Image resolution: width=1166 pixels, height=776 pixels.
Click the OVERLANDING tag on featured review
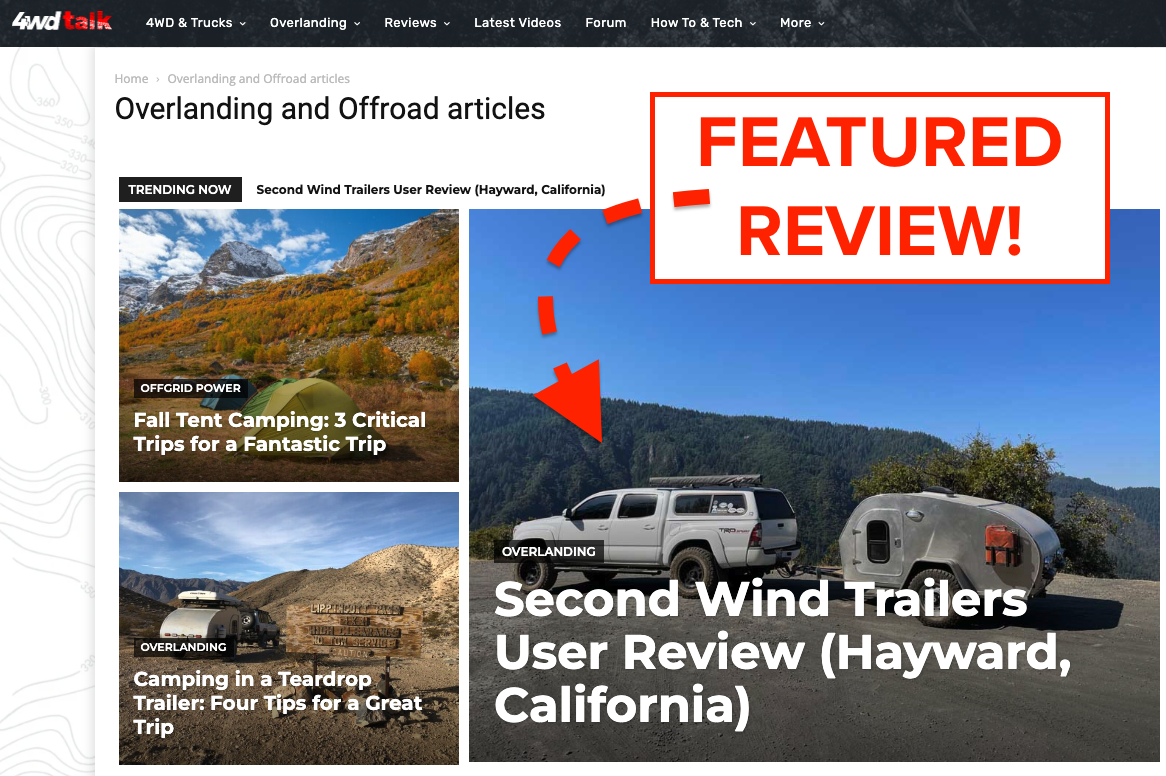[x=549, y=552]
